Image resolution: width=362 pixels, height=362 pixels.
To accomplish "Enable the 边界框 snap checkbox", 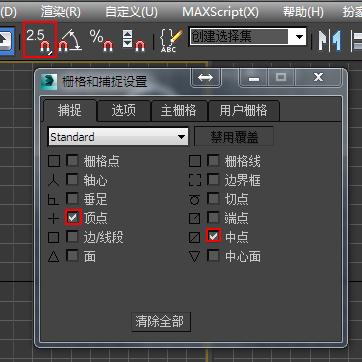I will [x=213, y=180].
